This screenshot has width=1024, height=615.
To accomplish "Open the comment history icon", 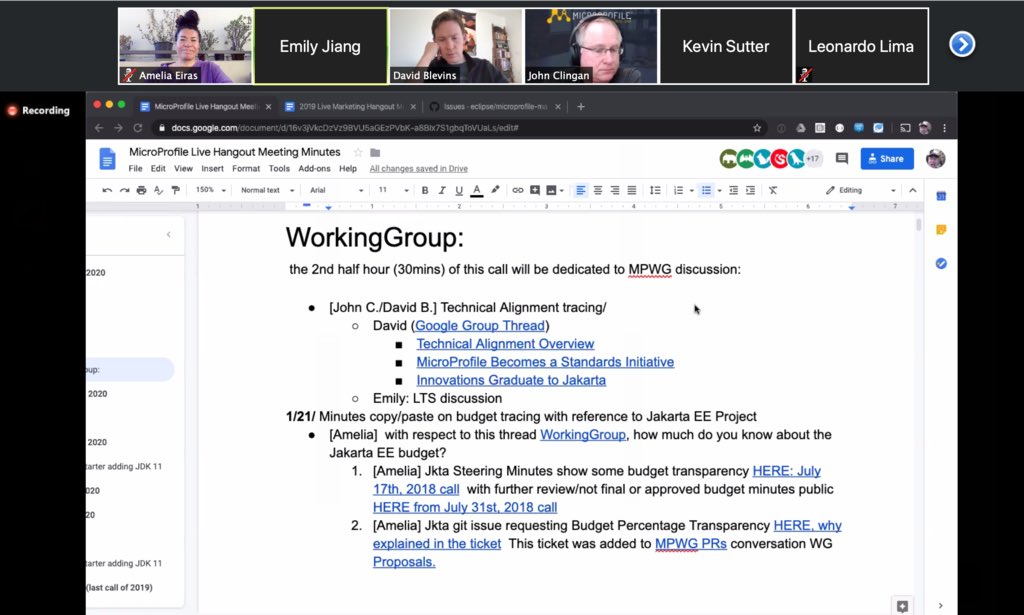I will [842, 159].
